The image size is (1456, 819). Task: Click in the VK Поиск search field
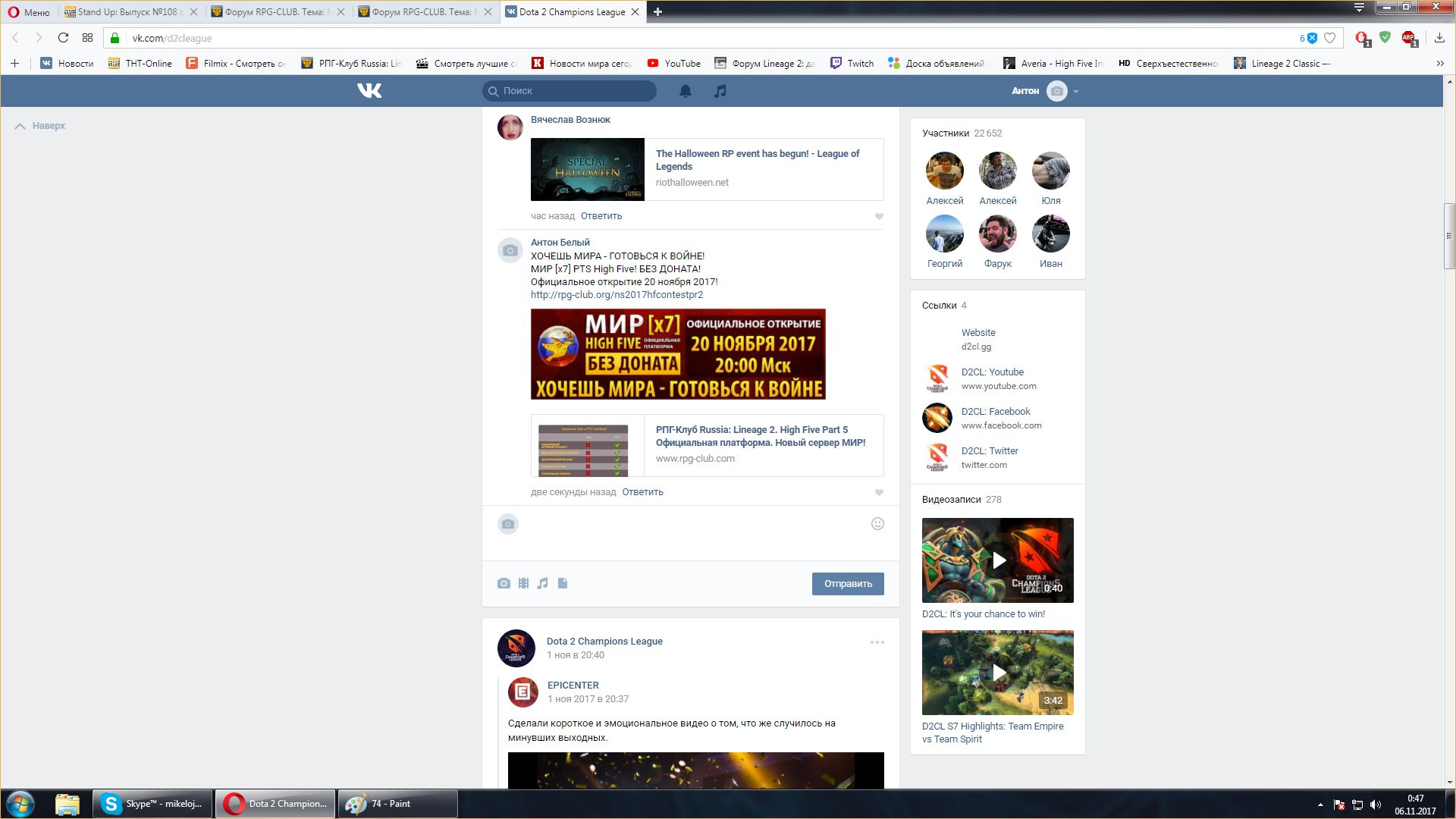click(x=569, y=91)
